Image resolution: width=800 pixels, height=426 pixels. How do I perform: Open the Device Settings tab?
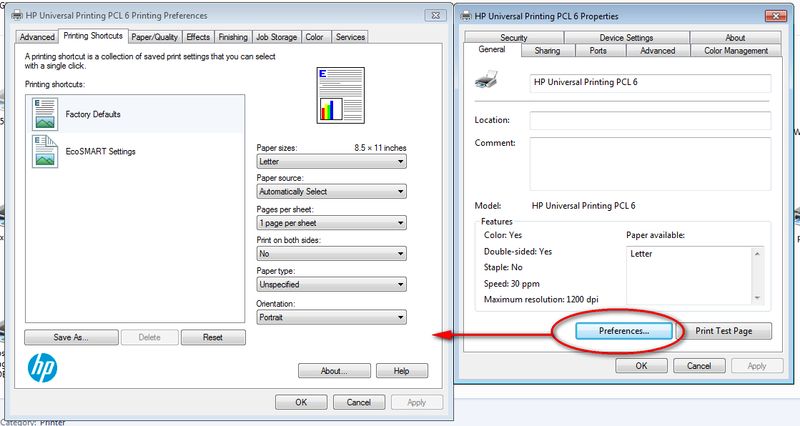click(x=627, y=38)
